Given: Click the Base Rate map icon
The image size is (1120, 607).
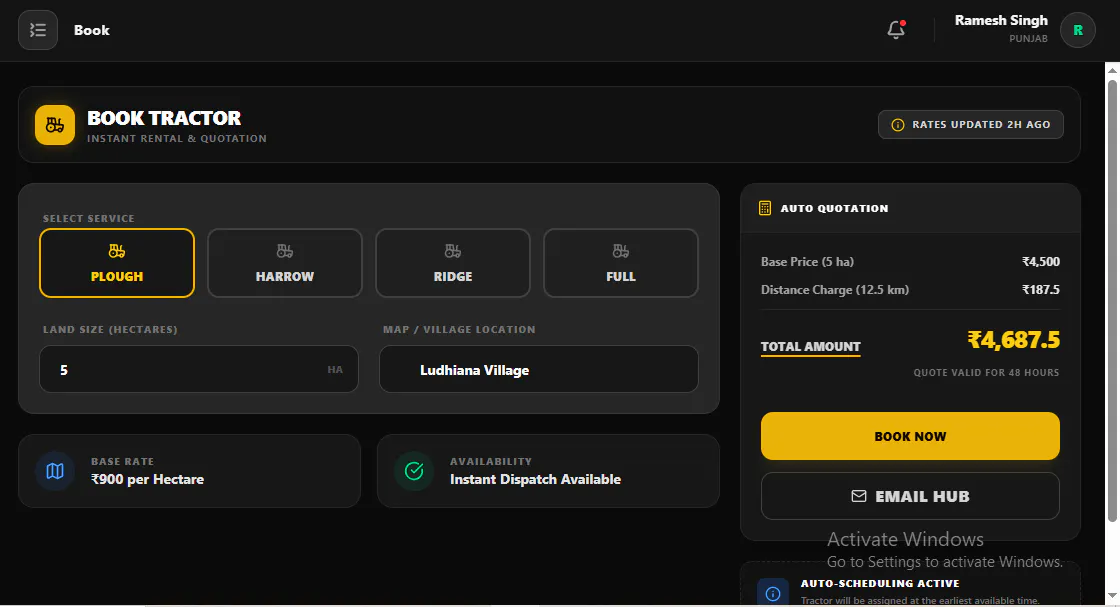Looking at the screenshot, I should point(55,471).
